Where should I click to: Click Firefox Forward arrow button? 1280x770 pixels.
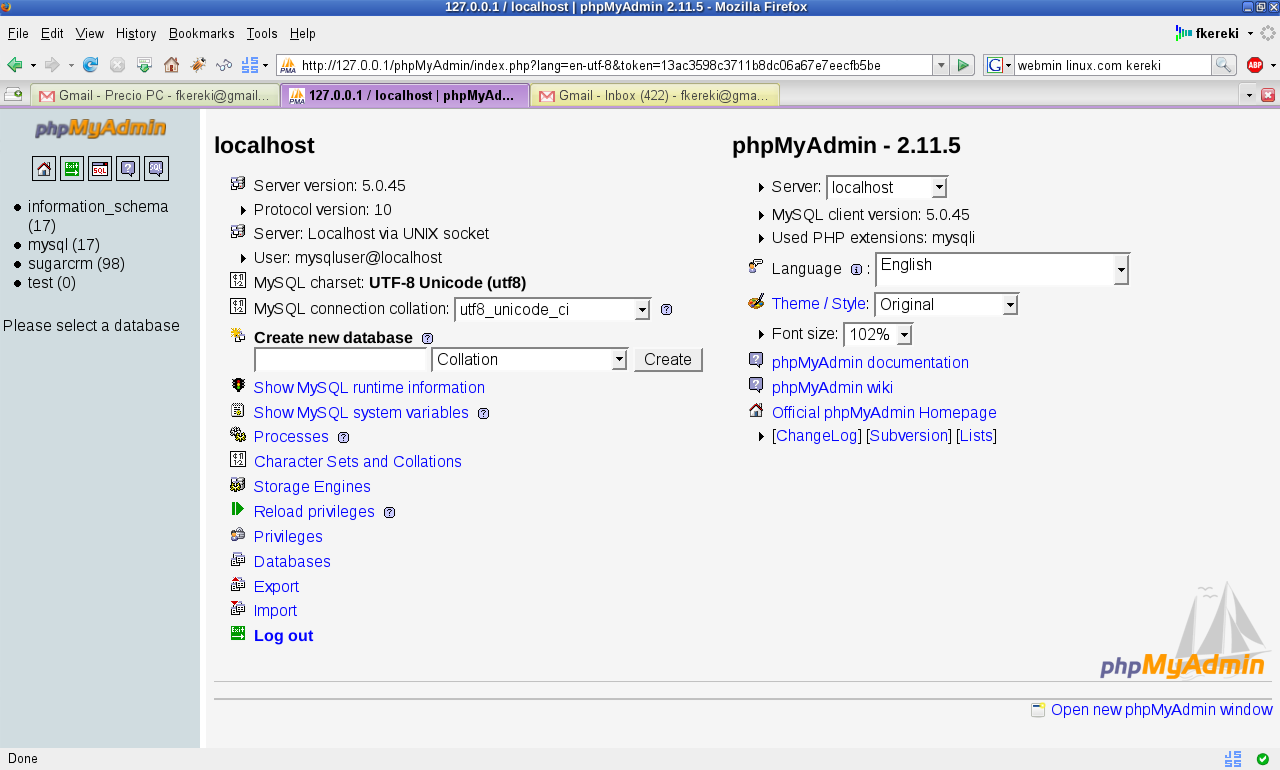[52, 65]
